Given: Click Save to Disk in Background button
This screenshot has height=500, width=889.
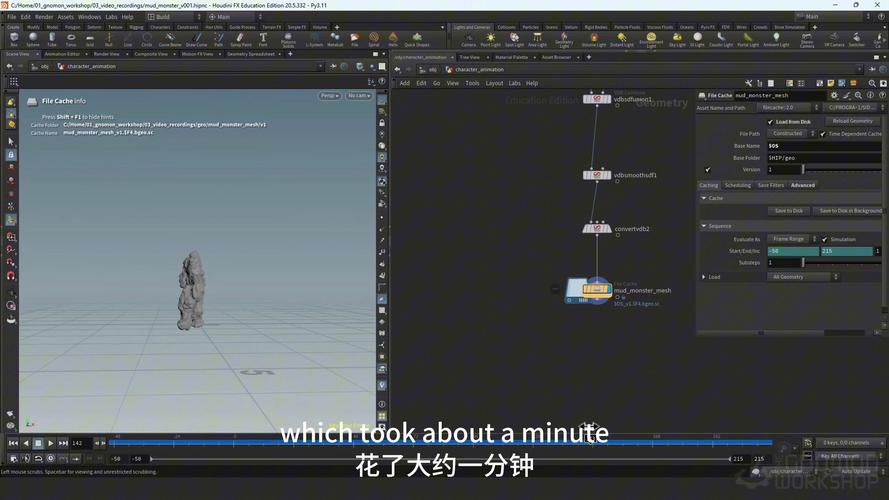Looking at the screenshot, I should pyautogui.click(x=850, y=211).
